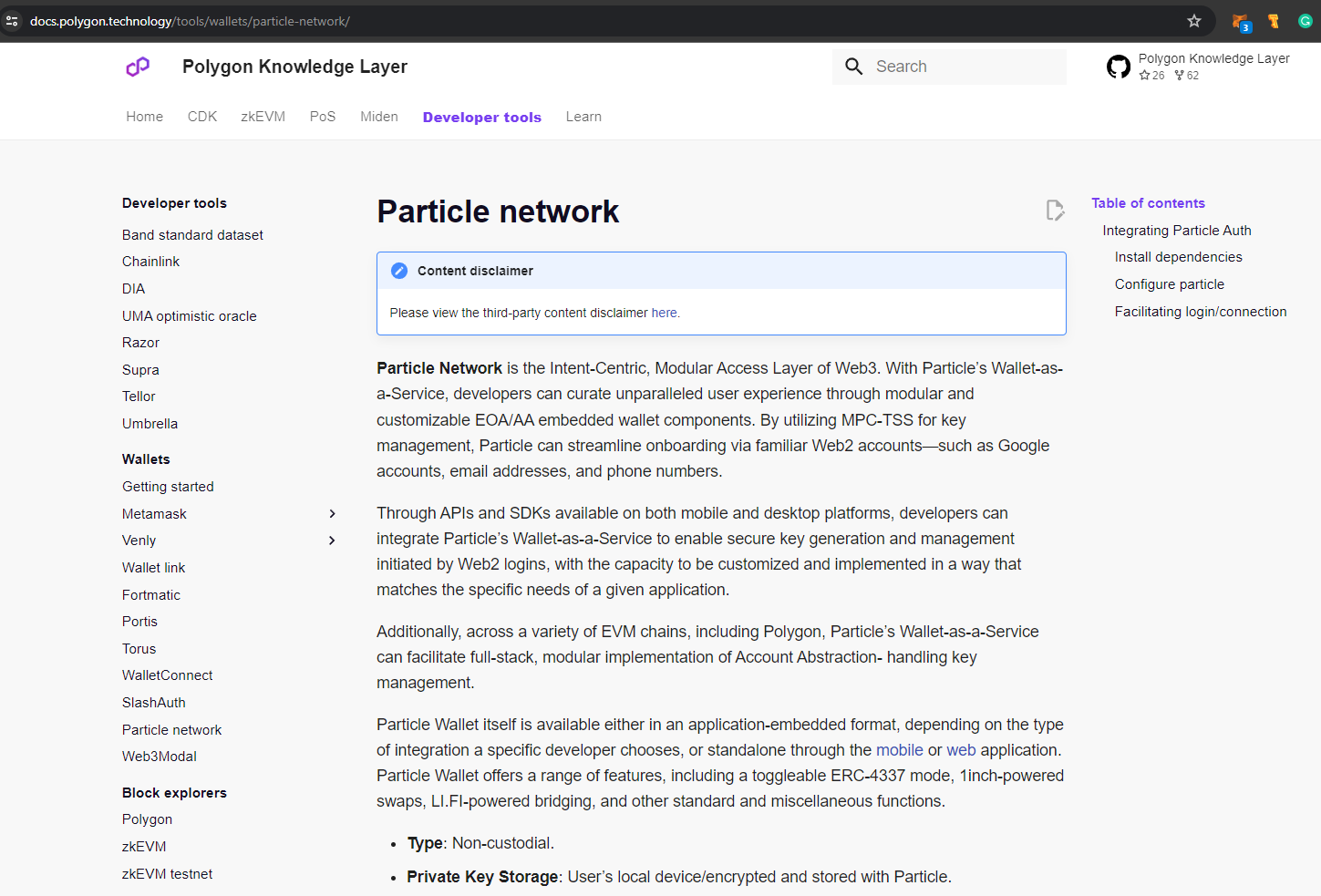This screenshot has height=896, width=1321.
Task: Open Venly sidebar entry
Action: click(x=139, y=541)
